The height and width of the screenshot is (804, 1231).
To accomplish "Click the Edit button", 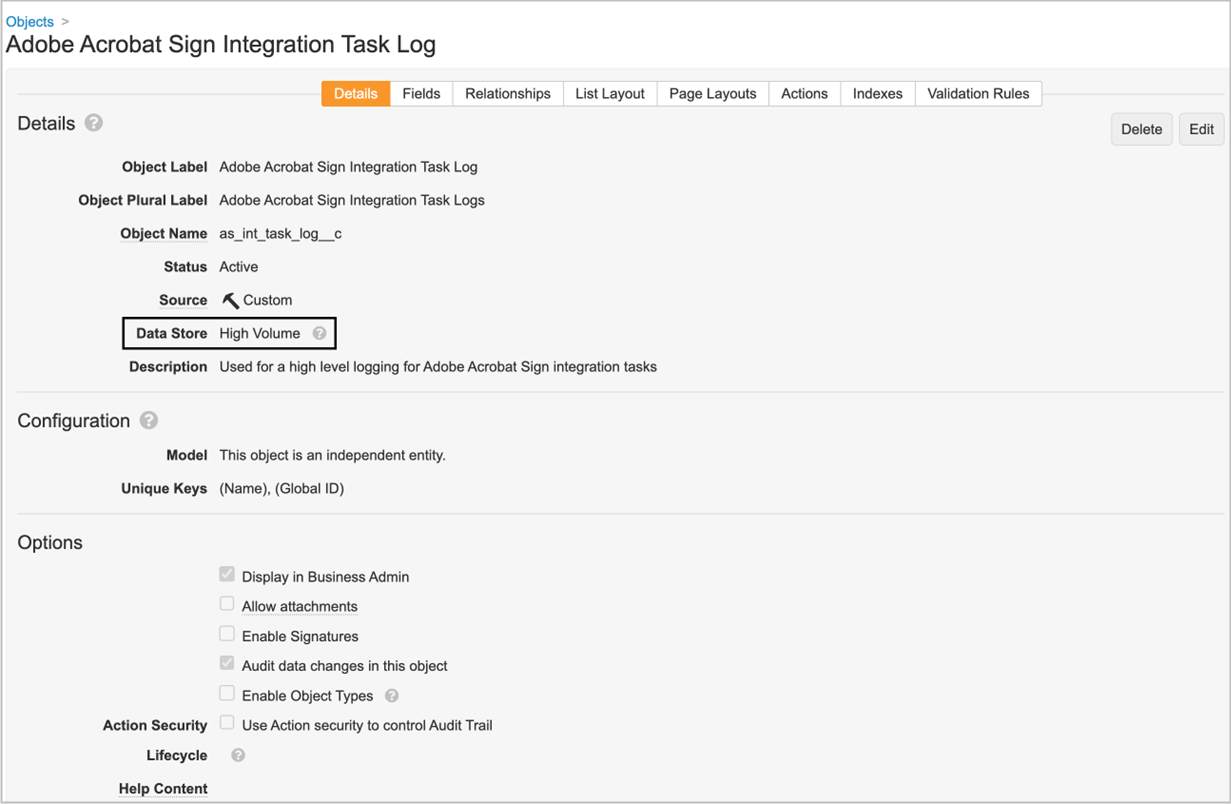I will click(x=1200, y=129).
